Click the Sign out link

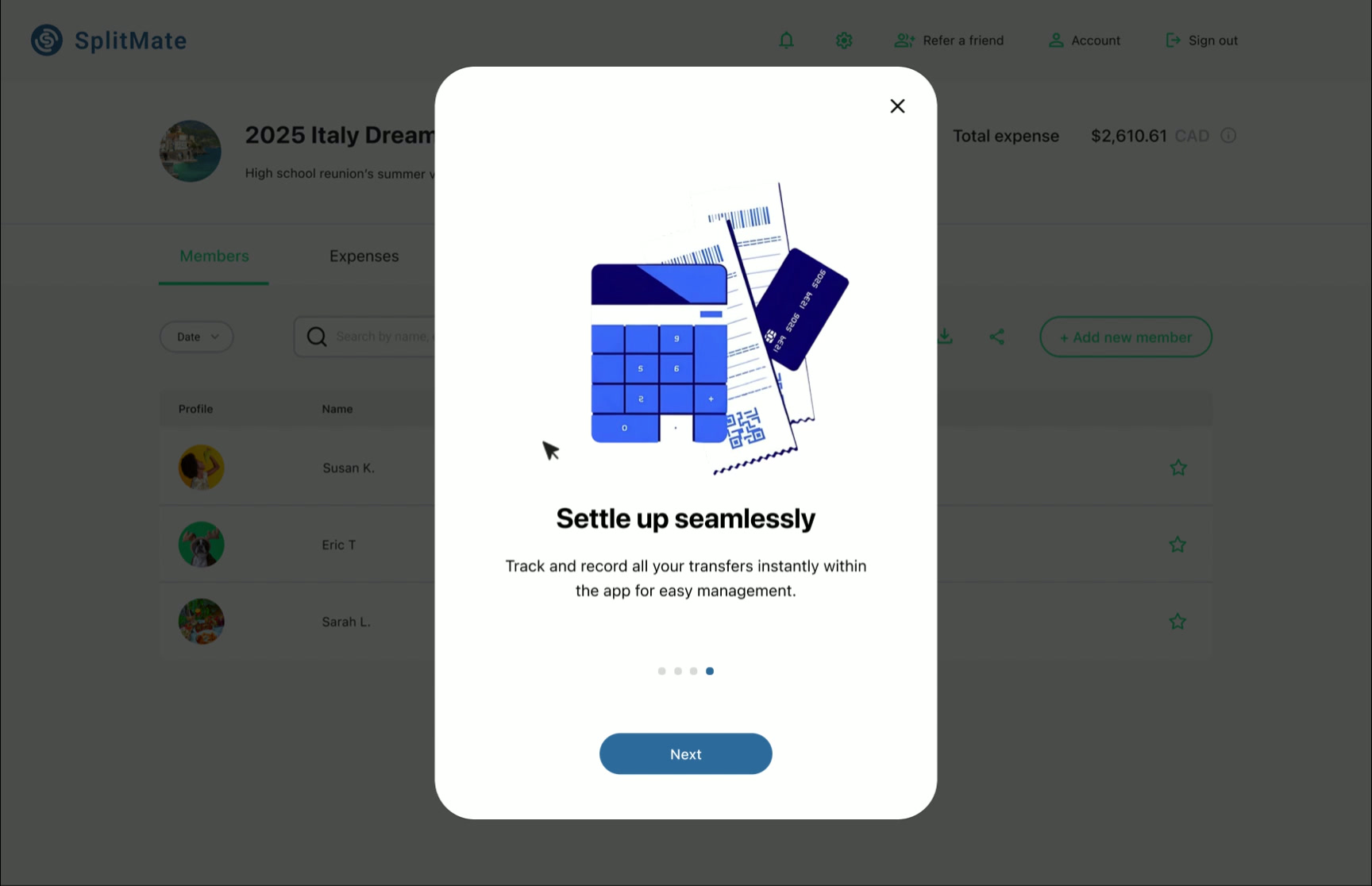click(x=1201, y=40)
